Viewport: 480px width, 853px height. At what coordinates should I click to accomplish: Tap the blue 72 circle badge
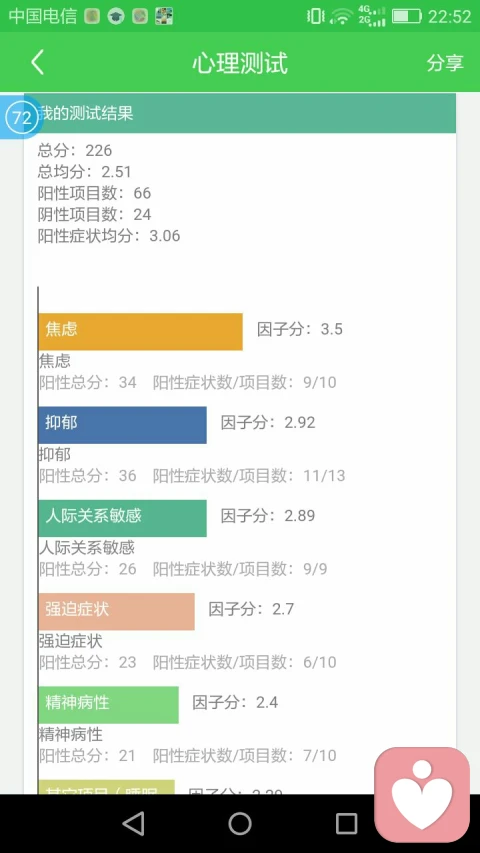[x=22, y=118]
